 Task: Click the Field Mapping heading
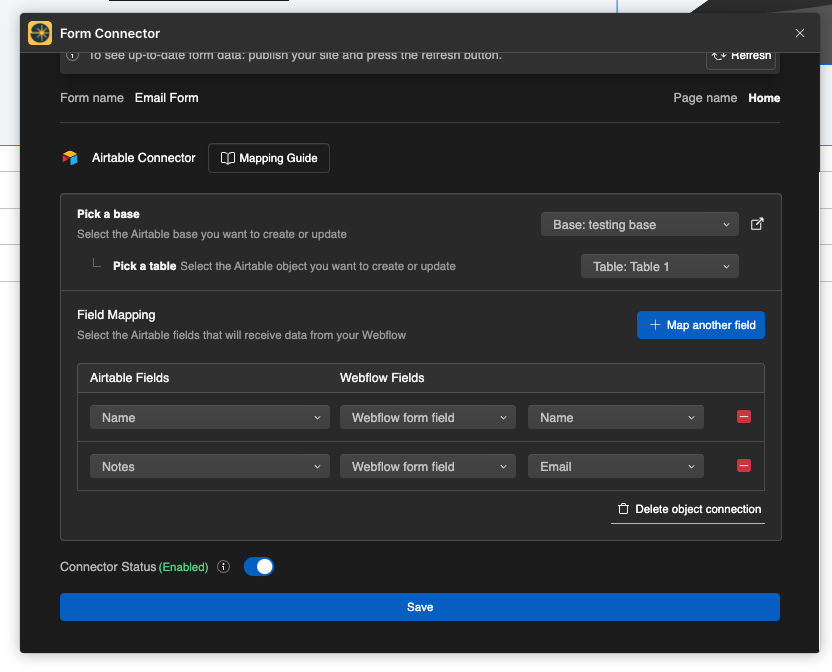[116, 315]
